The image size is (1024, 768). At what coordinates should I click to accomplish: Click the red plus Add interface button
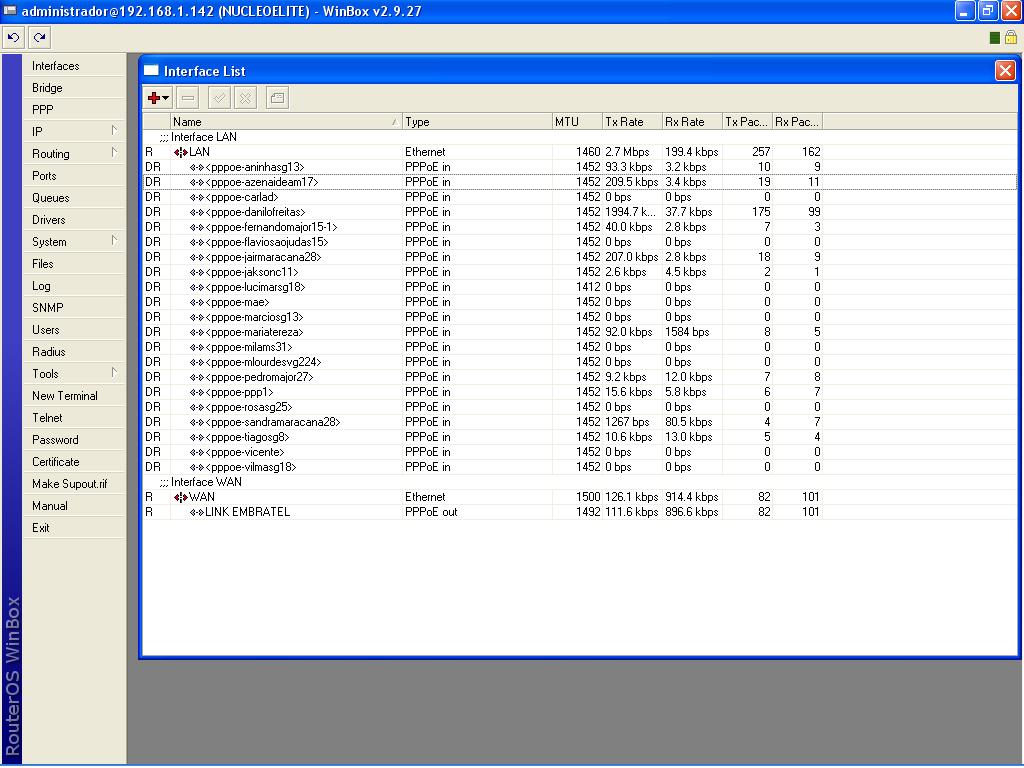[157, 98]
